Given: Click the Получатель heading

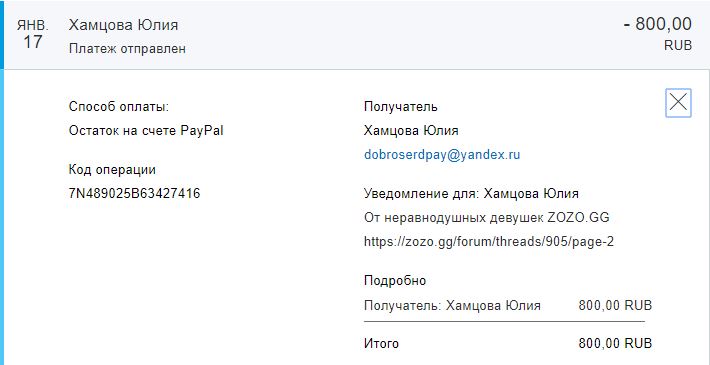Looking at the screenshot, I should (401, 107).
